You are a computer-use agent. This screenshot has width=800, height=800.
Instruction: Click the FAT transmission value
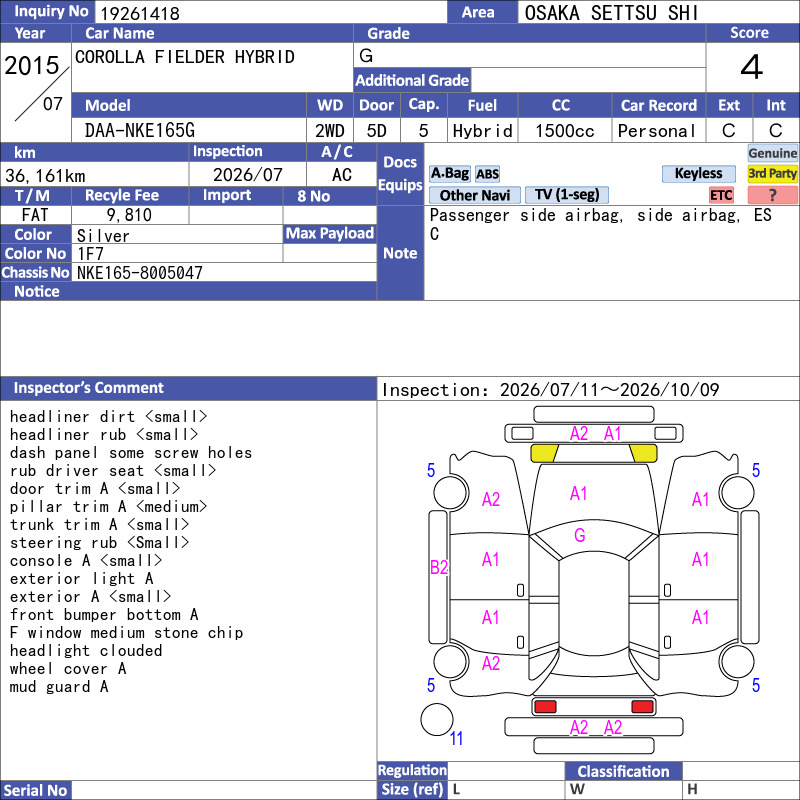click(35, 215)
